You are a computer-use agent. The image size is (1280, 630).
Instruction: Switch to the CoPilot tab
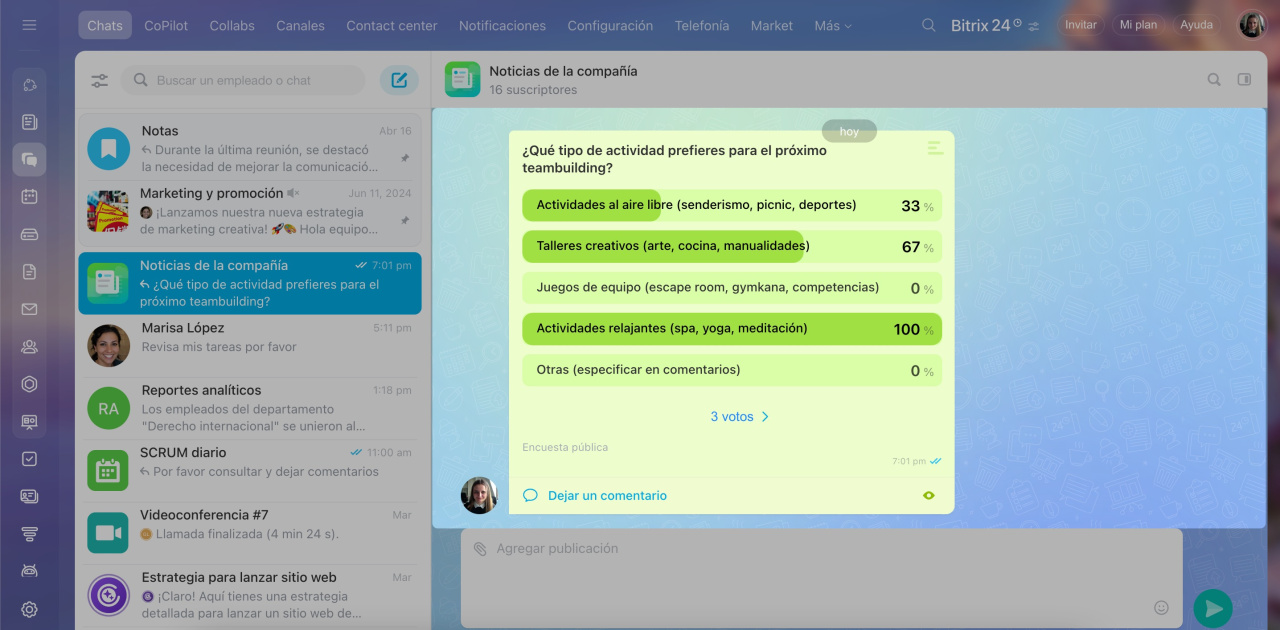[x=166, y=25]
